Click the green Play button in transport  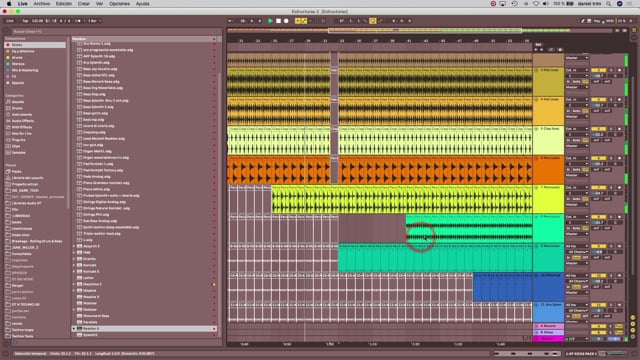point(270,21)
